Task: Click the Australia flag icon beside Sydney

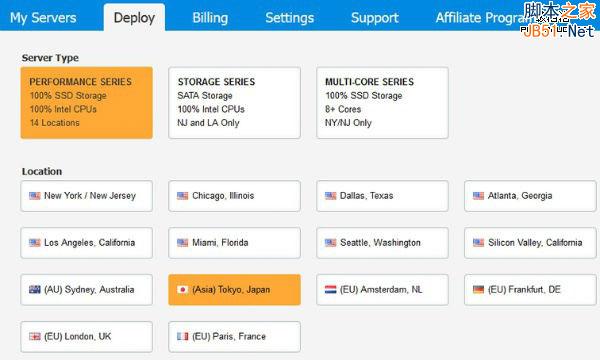Action: (34, 290)
